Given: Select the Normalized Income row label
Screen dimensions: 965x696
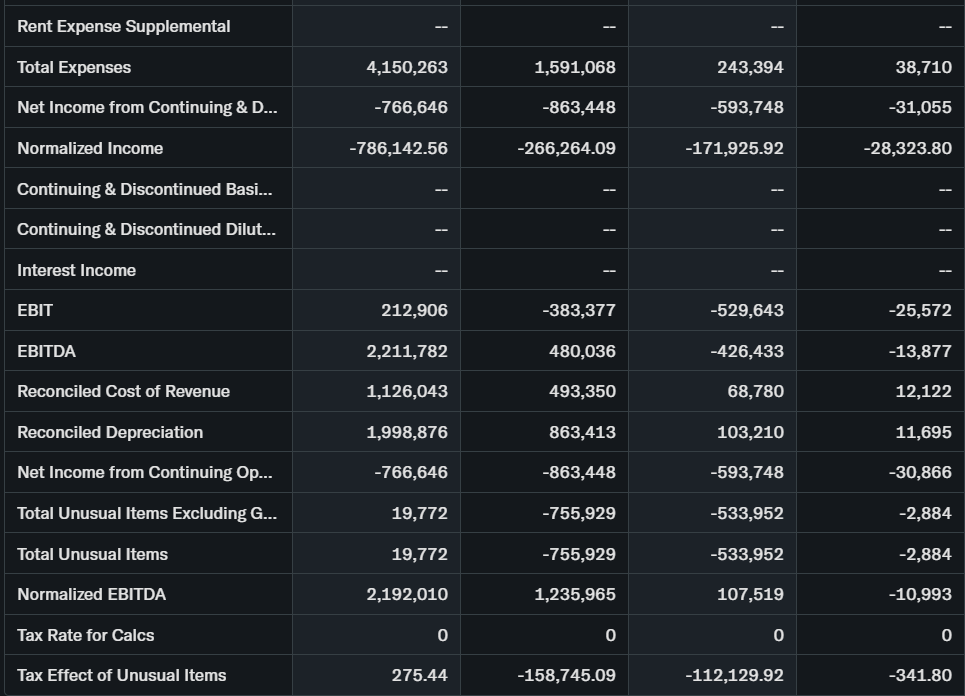Looking at the screenshot, I should point(90,148).
